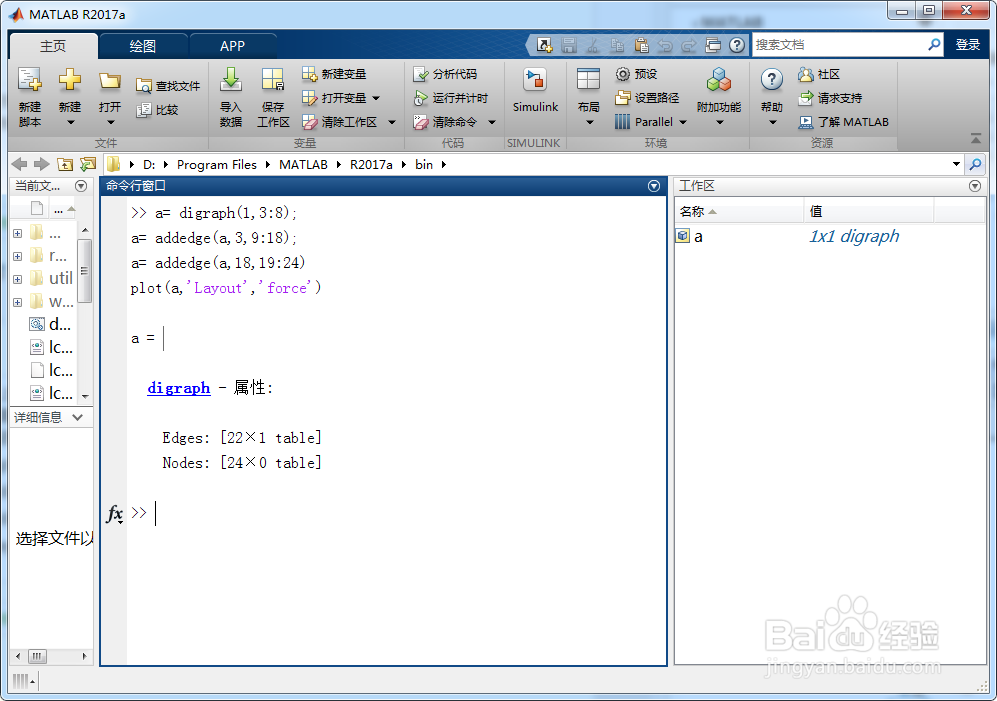The image size is (997, 701).
Task: Expand the Open Variable (打开变量) dropdown
Action: (x=376, y=98)
